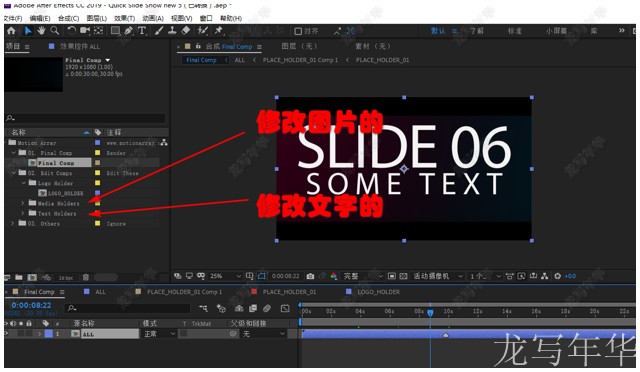
Task: Click the new folder icon in the Project panel
Action: point(19,277)
